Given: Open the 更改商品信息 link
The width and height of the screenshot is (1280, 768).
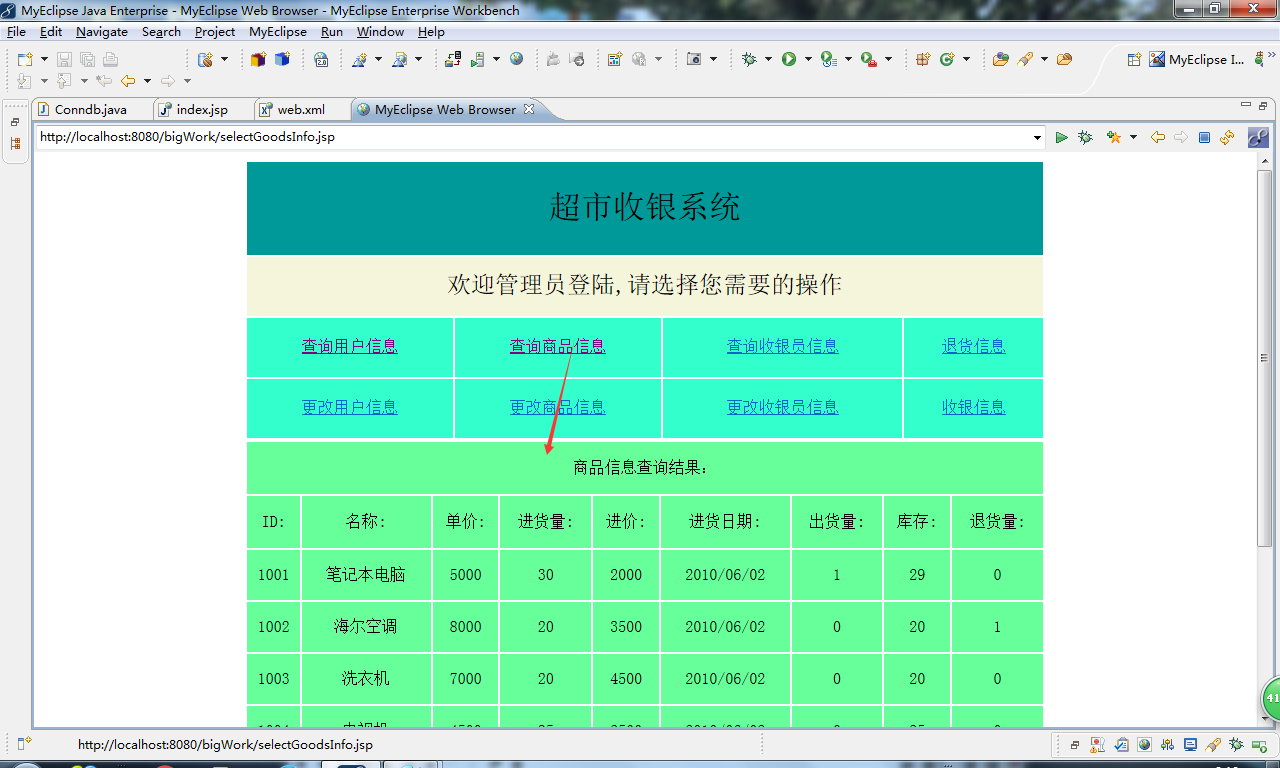Looking at the screenshot, I should pos(558,407).
